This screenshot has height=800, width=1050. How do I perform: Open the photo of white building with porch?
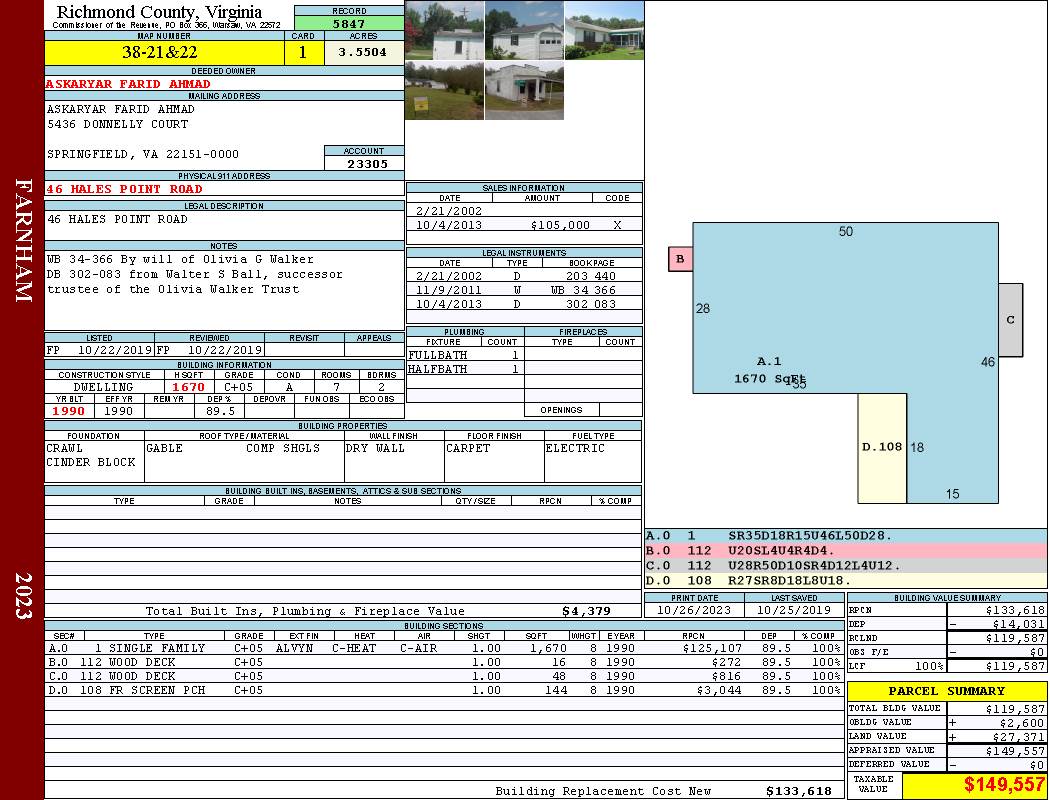pos(524,91)
